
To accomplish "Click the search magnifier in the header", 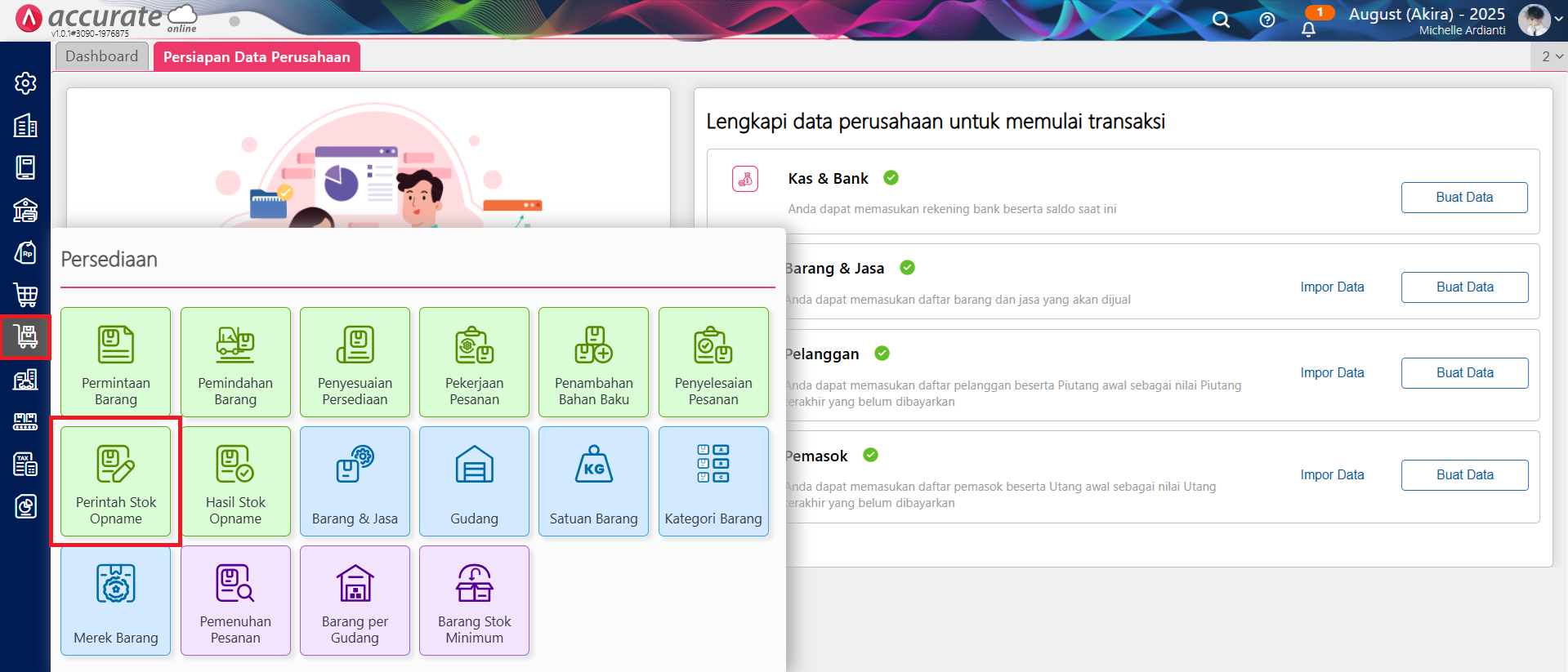I will 1221,20.
